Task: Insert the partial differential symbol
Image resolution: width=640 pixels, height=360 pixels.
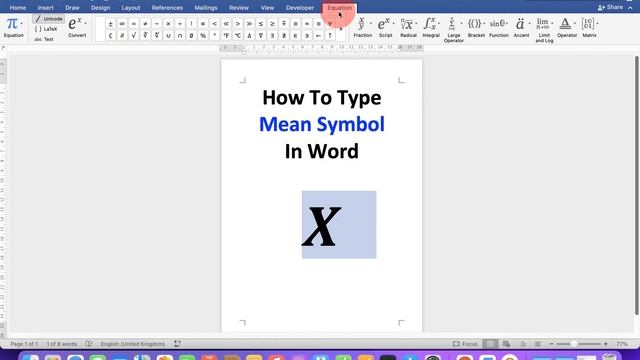Action: (122, 36)
